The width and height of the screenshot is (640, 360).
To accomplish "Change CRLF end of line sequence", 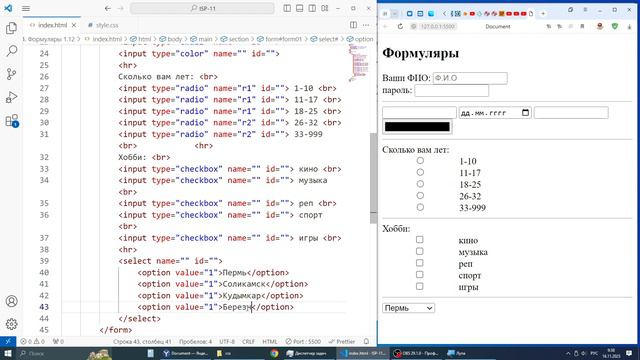I will [x=248, y=341].
